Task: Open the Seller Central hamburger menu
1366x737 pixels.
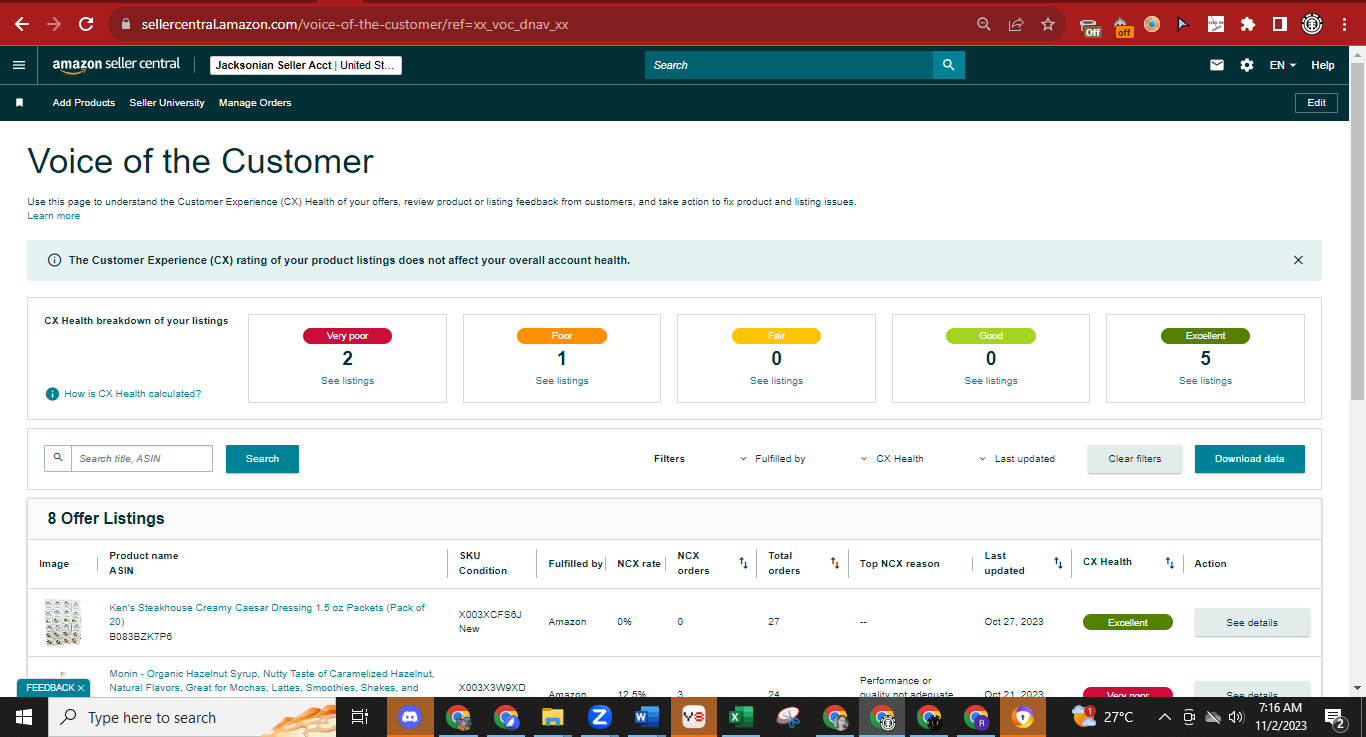Action: pos(19,65)
